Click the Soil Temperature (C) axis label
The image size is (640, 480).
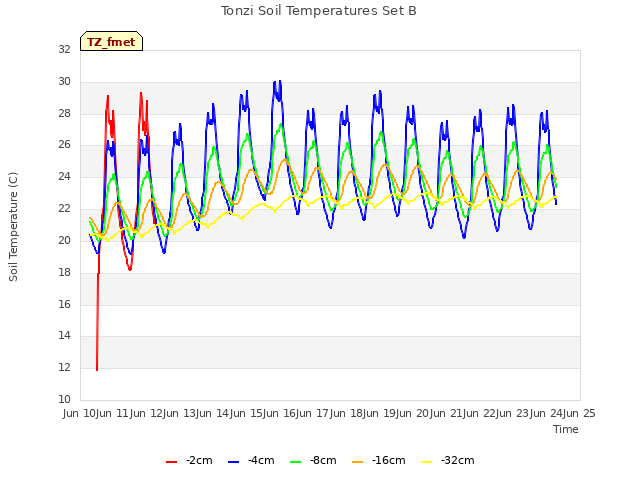(x=13, y=227)
